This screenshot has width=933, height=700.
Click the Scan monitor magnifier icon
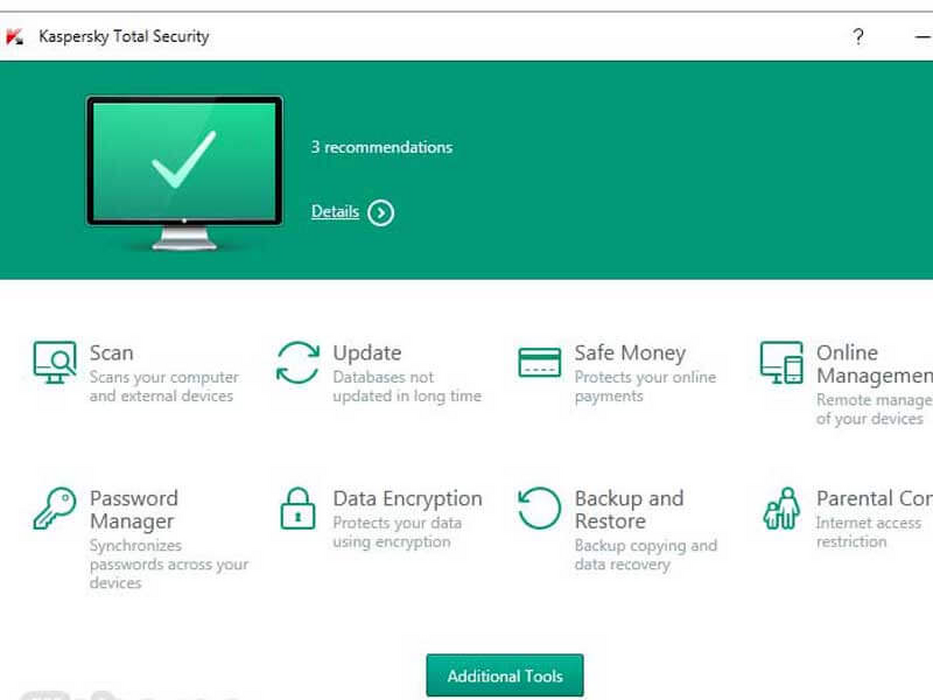[54, 361]
